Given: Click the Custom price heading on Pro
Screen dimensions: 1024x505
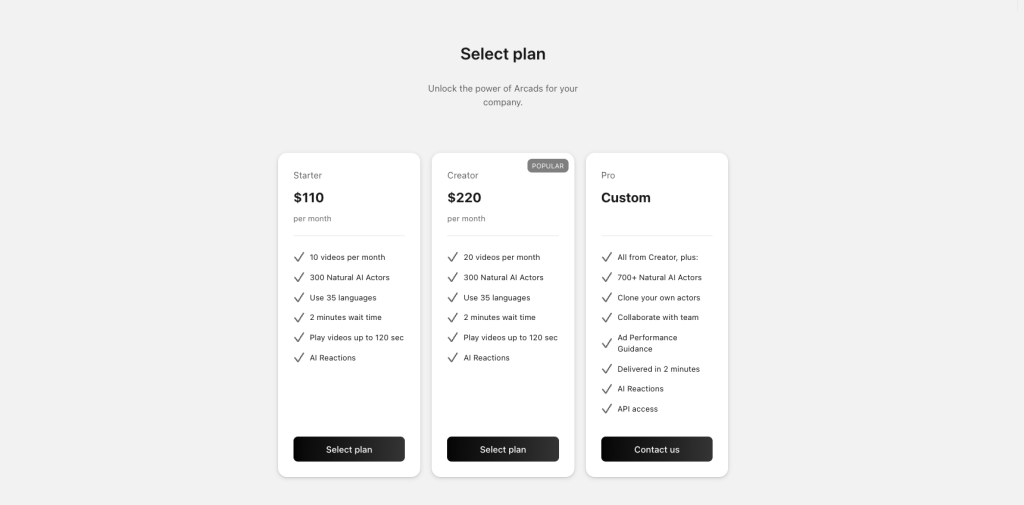Looking at the screenshot, I should coord(626,198).
